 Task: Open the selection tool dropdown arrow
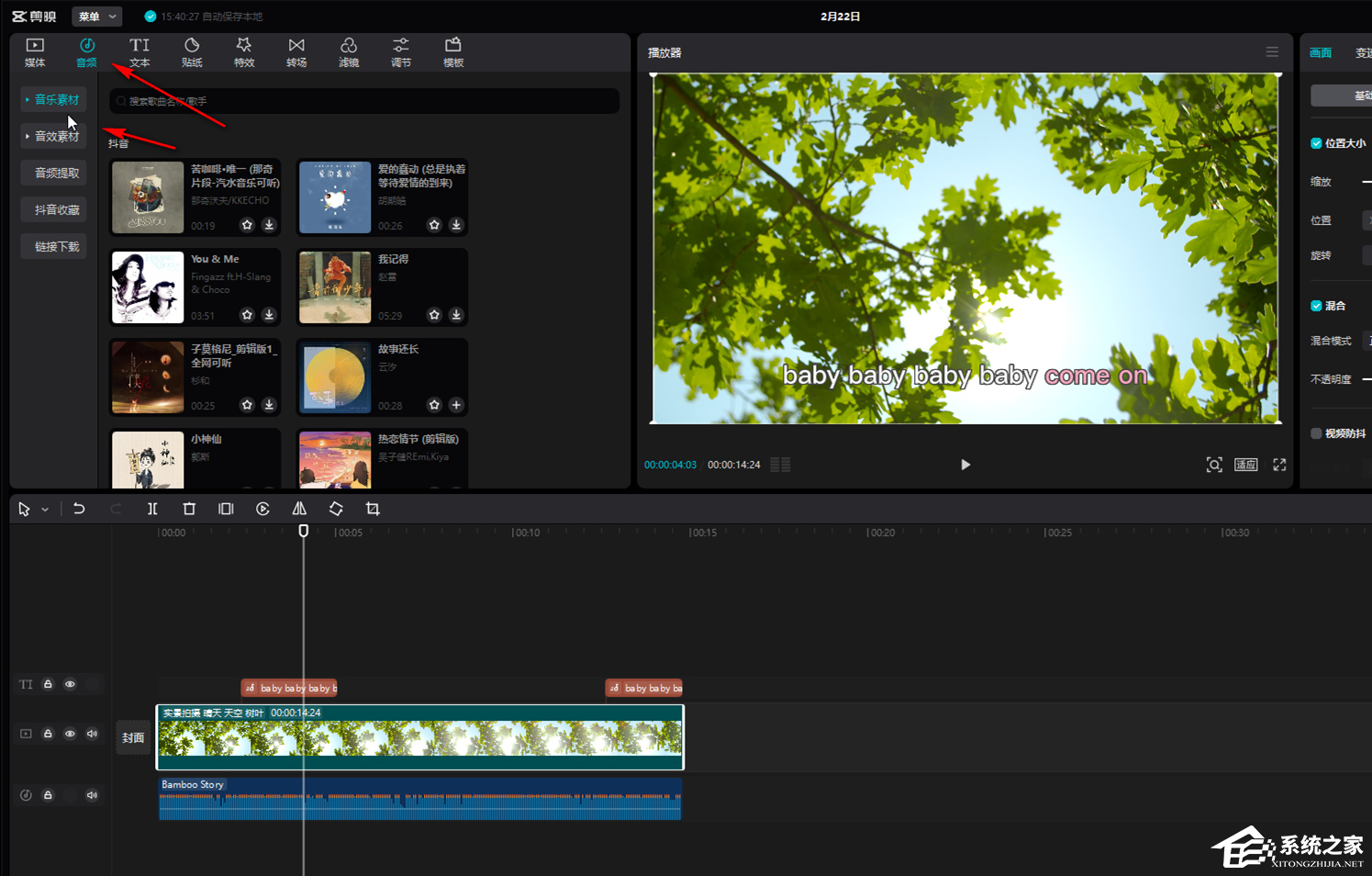click(x=45, y=510)
